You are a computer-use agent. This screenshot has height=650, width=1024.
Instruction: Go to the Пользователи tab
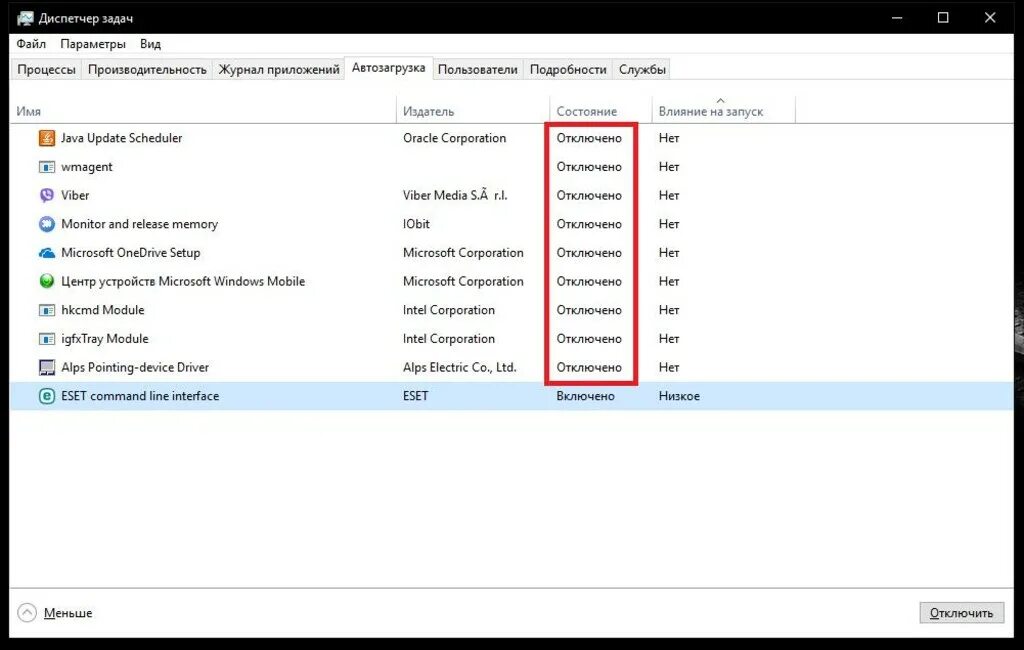click(477, 69)
